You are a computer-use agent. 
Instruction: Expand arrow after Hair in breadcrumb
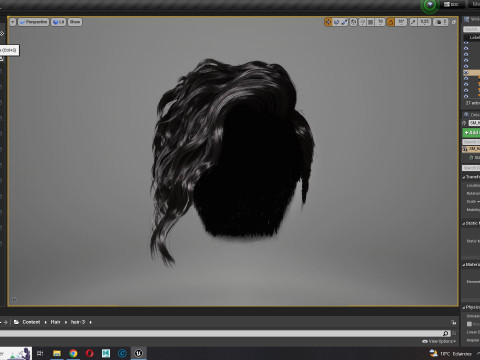(66, 322)
